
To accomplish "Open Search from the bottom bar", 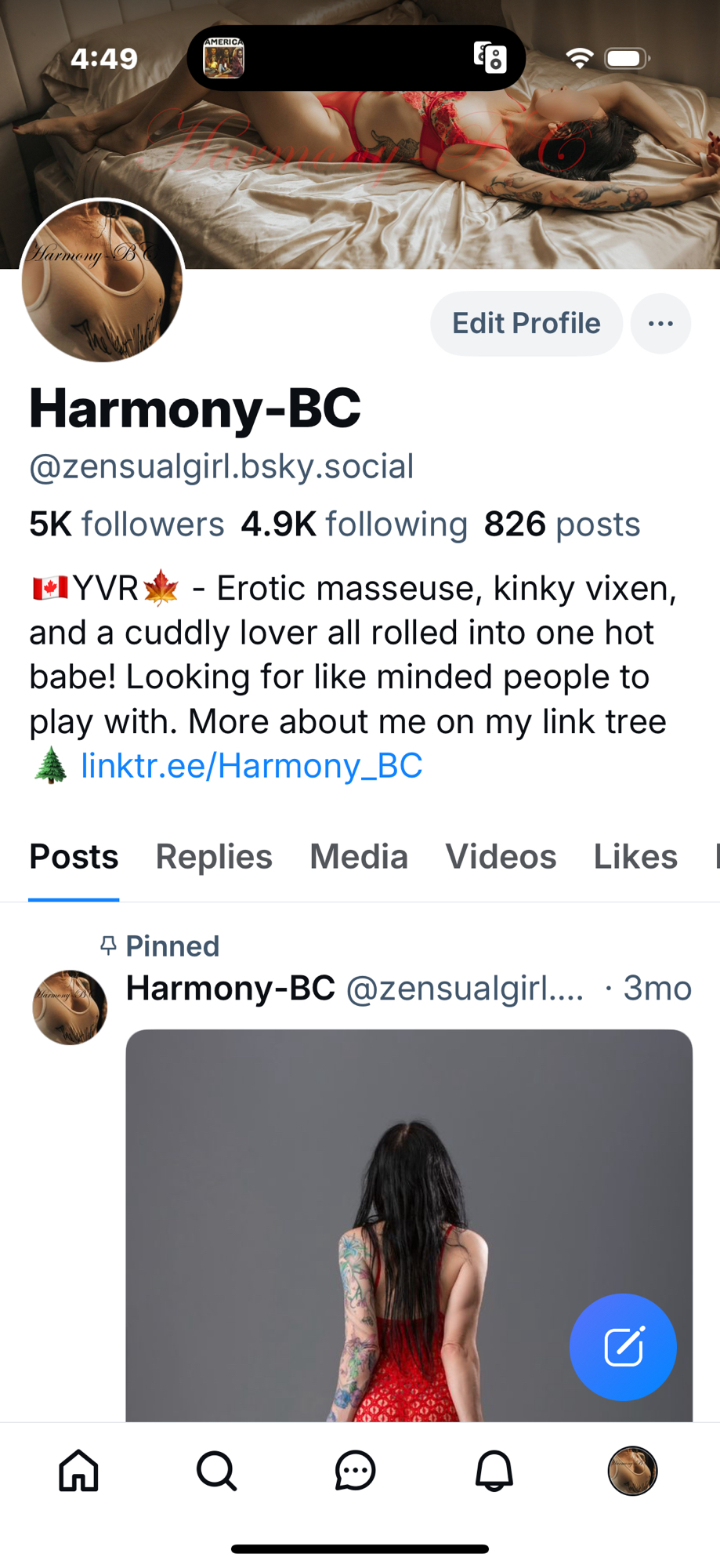I will click(x=217, y=1470).
